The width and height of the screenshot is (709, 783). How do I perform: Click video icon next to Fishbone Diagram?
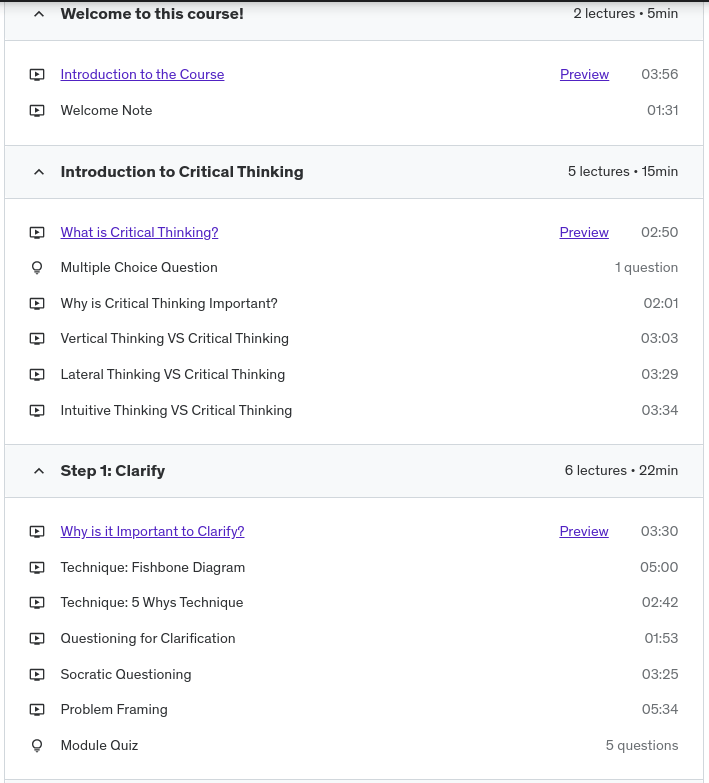click(x=37, y=568)
